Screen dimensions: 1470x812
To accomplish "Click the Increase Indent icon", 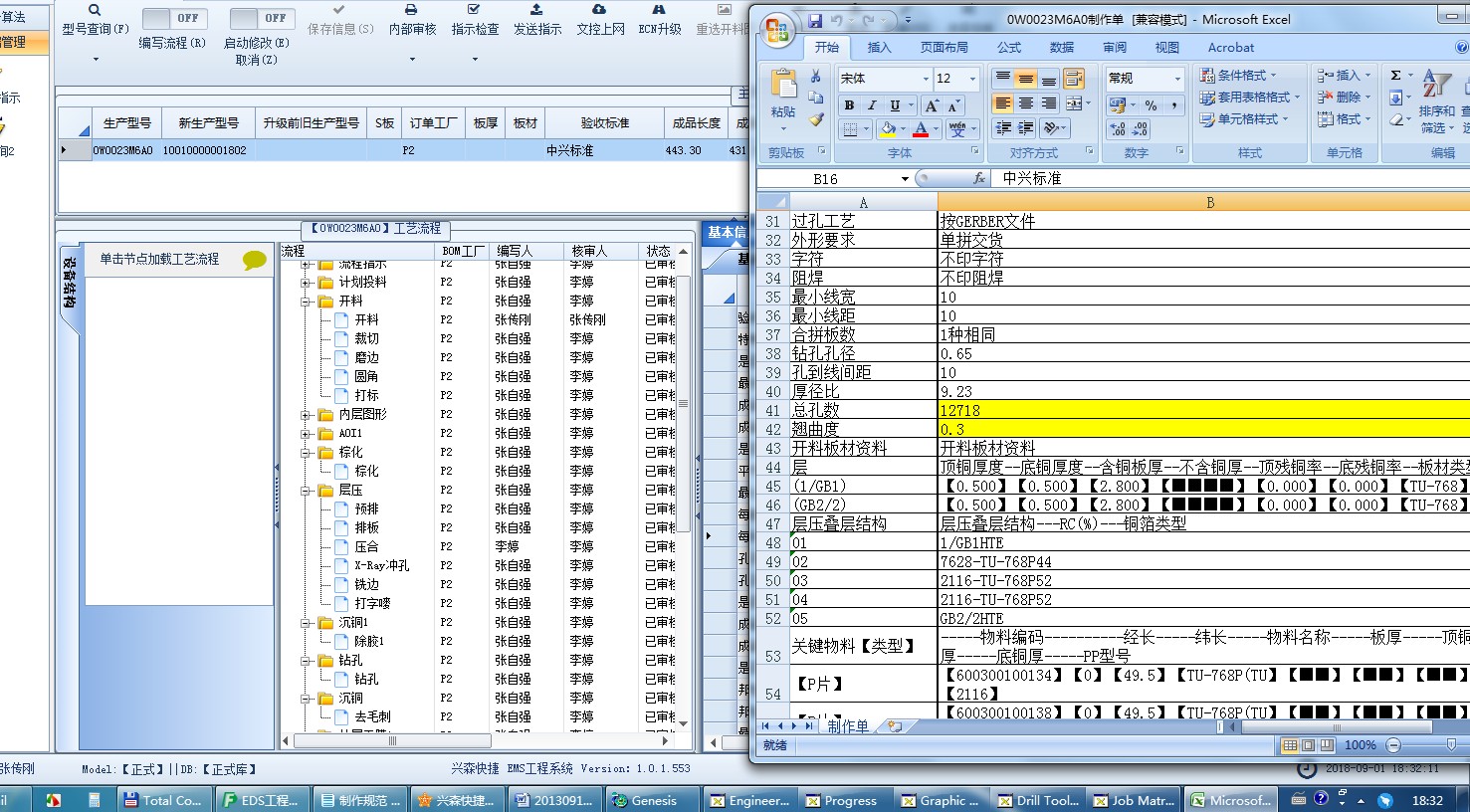I will coord(1026,128).
